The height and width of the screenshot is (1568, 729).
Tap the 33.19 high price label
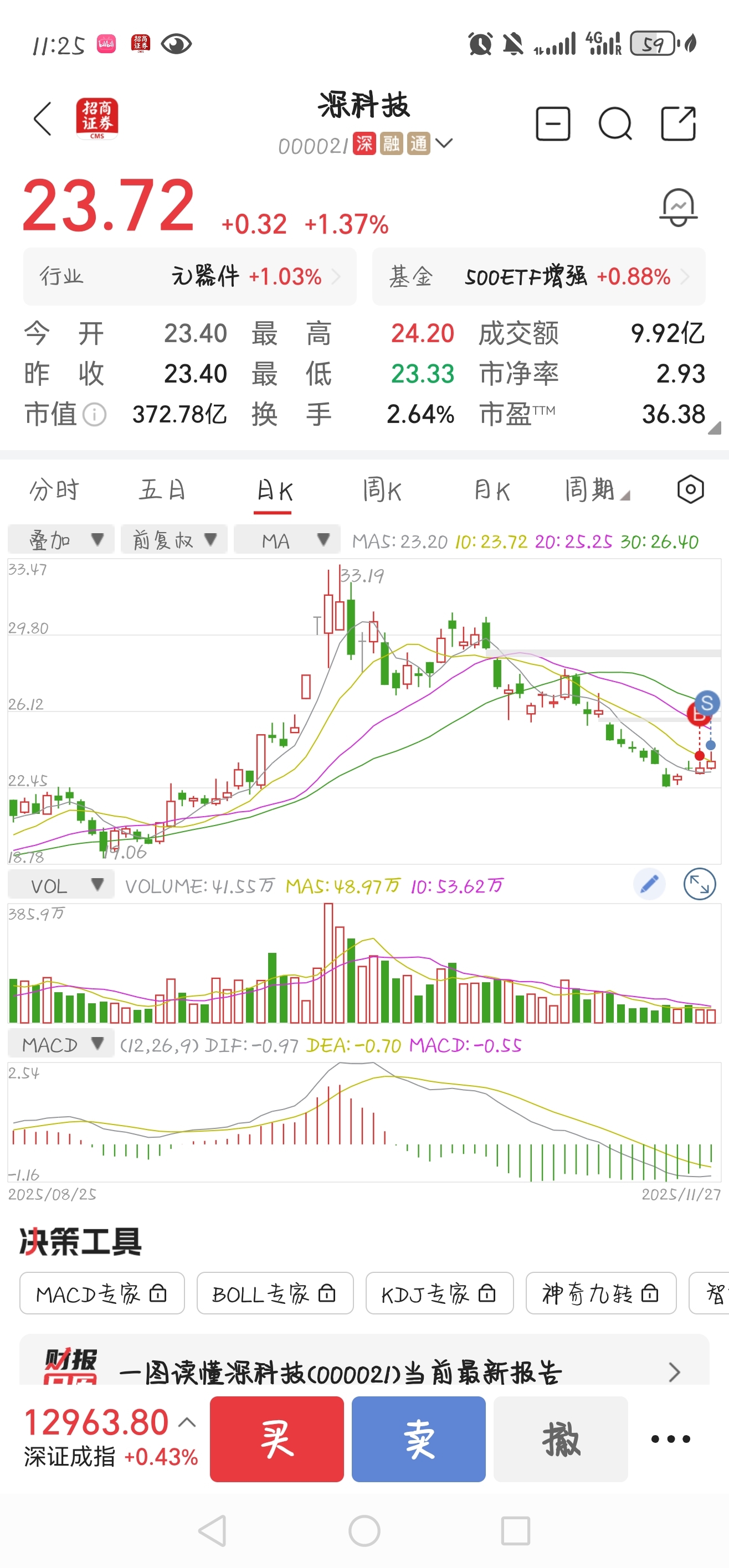[x=362, y=575]
